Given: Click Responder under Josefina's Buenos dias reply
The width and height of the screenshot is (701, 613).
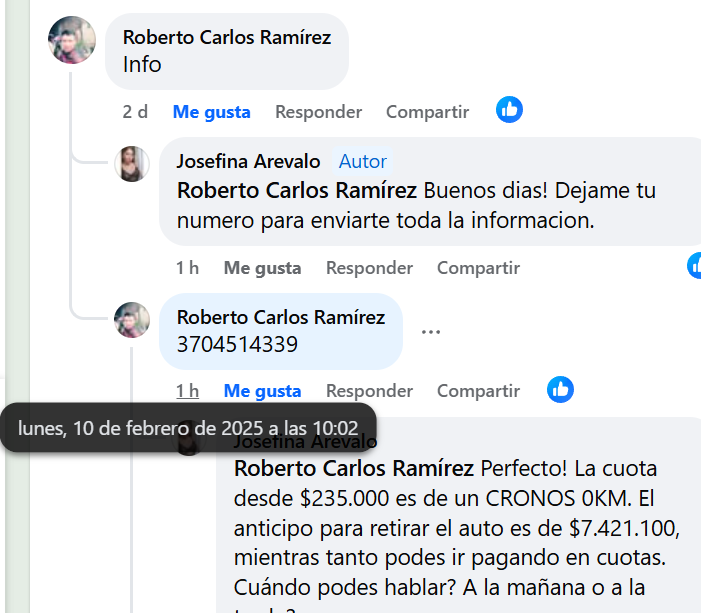Looking at the screenshot, I should tap(369, 268).
